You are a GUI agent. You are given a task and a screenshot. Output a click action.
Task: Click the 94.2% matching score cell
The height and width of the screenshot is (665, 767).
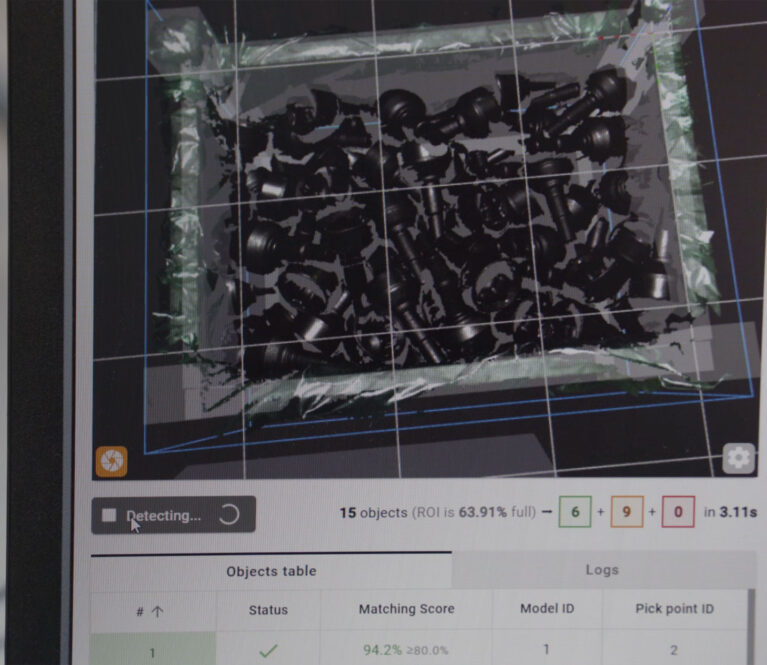[x=406, y=650]
